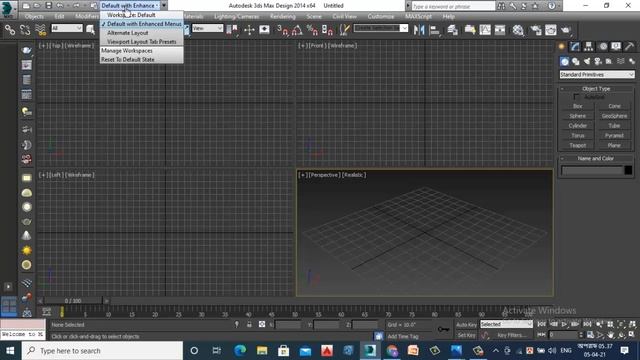
Task: Click the Teapot object type button
Action: (578, 145)
